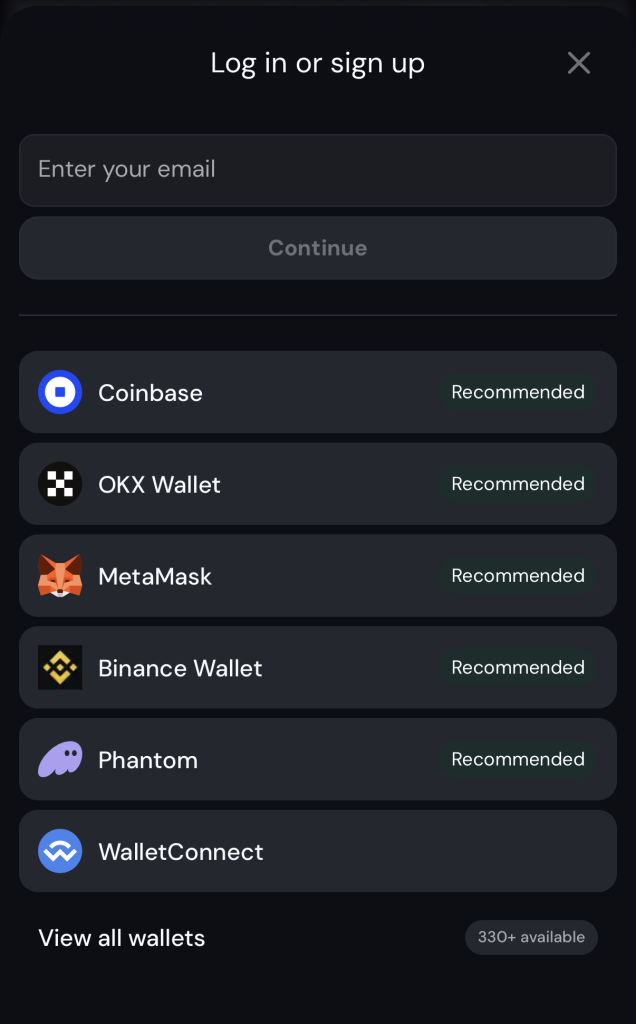Viewport: 636px width, 1024px height.
Task: Open View all wallets link
Action: point(122,938)
